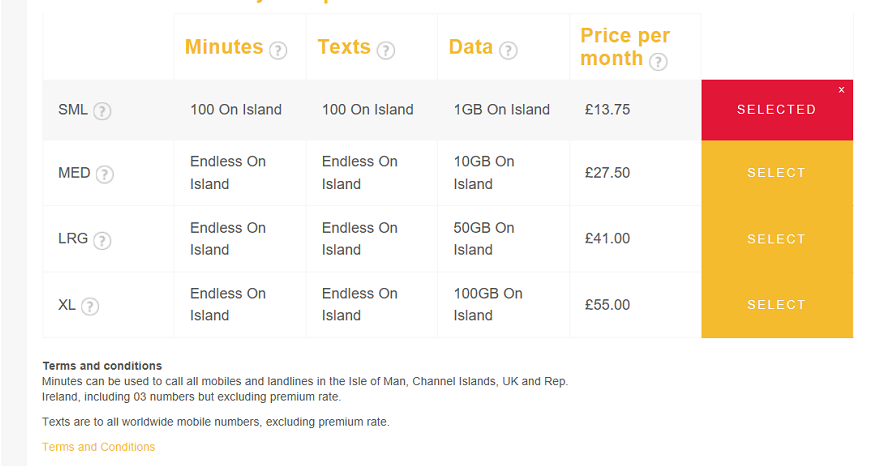
Task: Click the Minutes column heading
Action: (x=224, y=47)
